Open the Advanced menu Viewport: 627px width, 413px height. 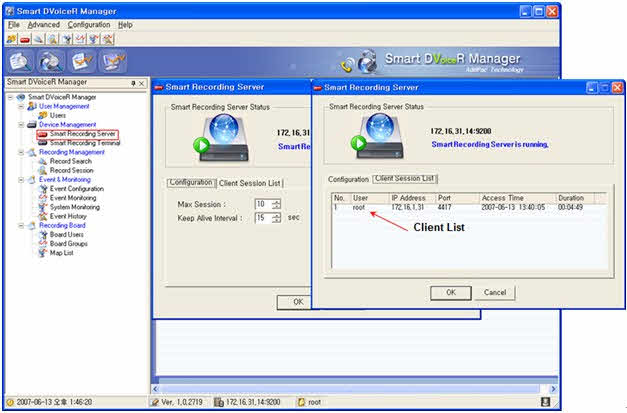click(43, 24)
